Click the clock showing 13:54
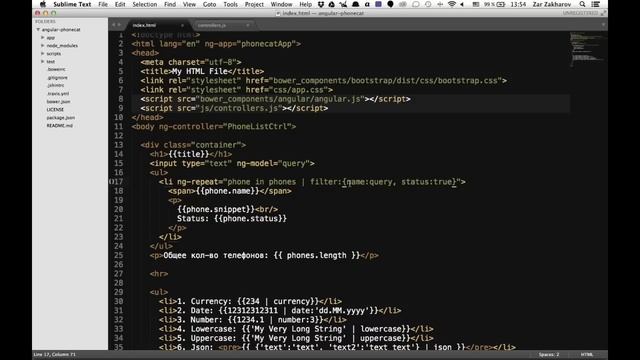Screen dimensions: 640x360 point(518,4)
